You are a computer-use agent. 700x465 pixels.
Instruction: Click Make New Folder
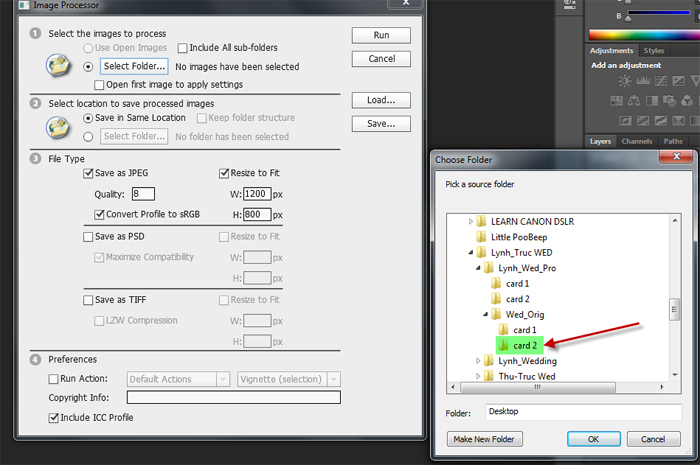coord(484,439)
